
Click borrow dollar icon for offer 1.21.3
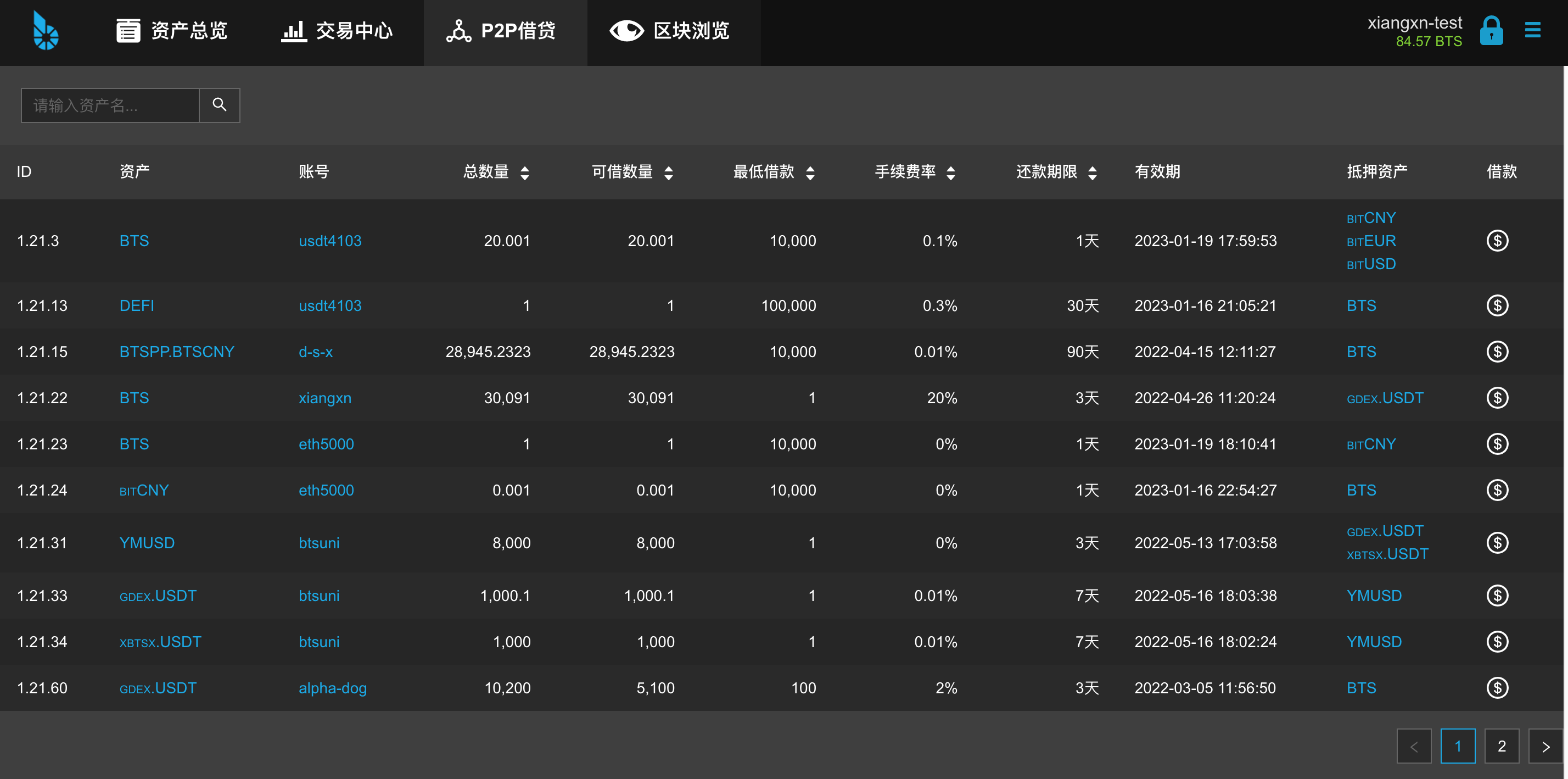click(1497, 241)
